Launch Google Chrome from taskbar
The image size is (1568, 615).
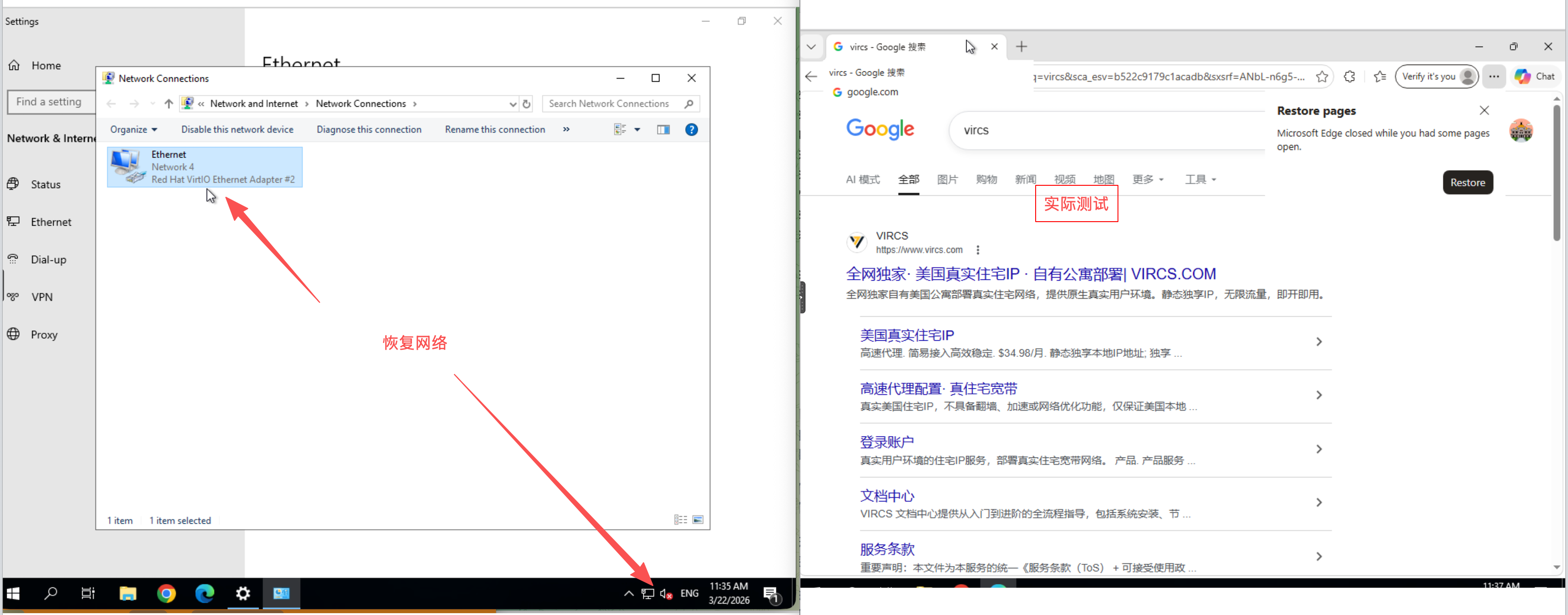(166, 593)
